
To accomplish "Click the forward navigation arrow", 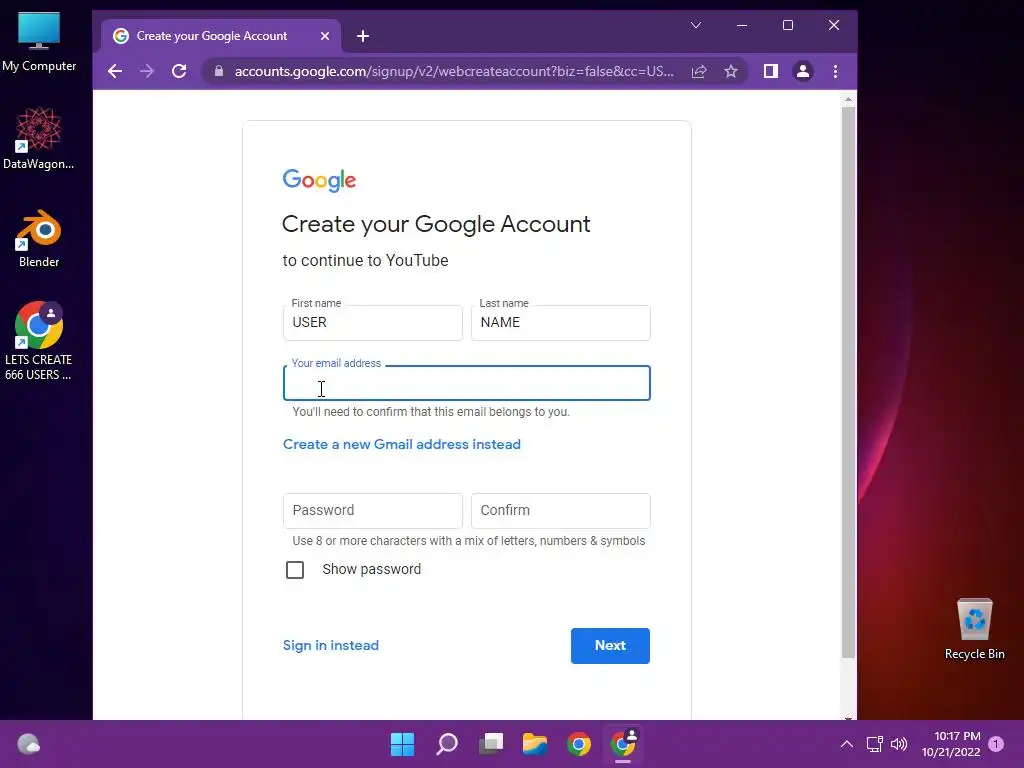I will click(x=147, y=71).
